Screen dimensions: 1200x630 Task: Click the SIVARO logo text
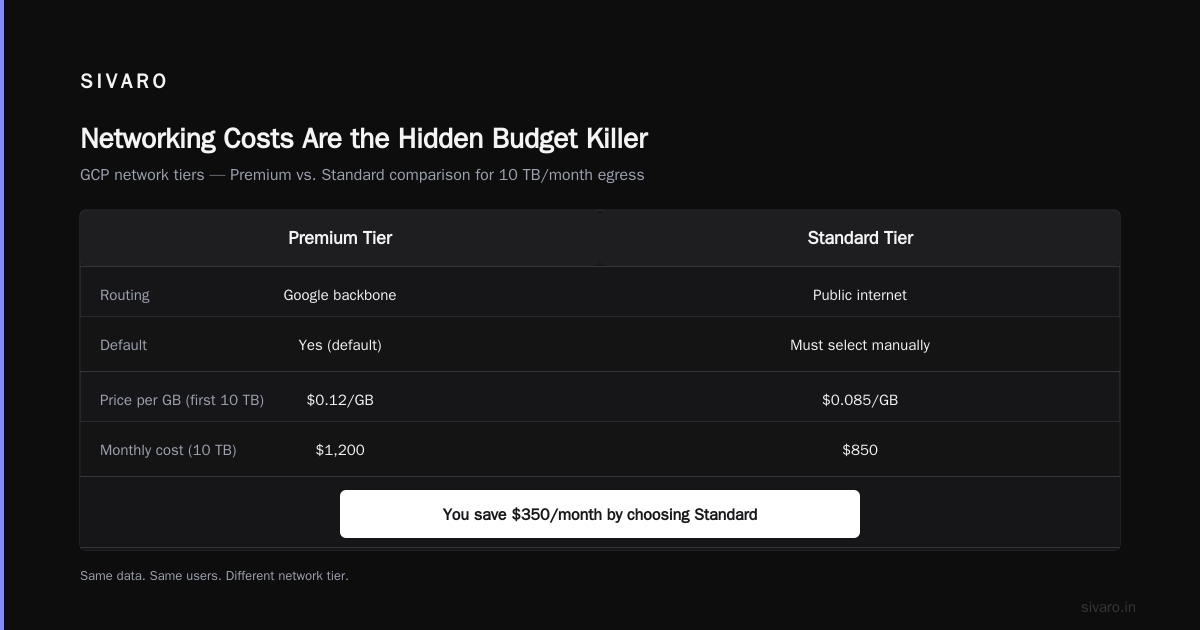point(124,82)
